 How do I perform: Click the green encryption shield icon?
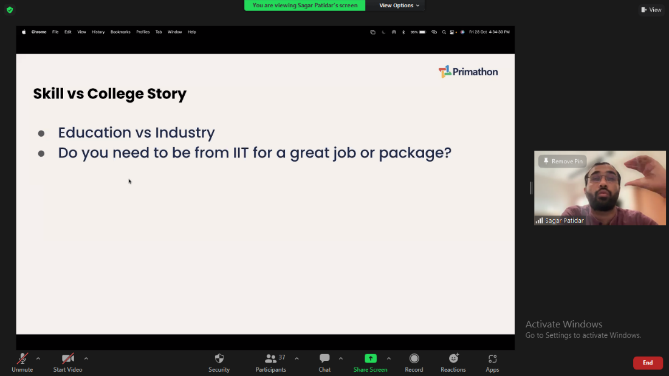(x=10, y=10)
